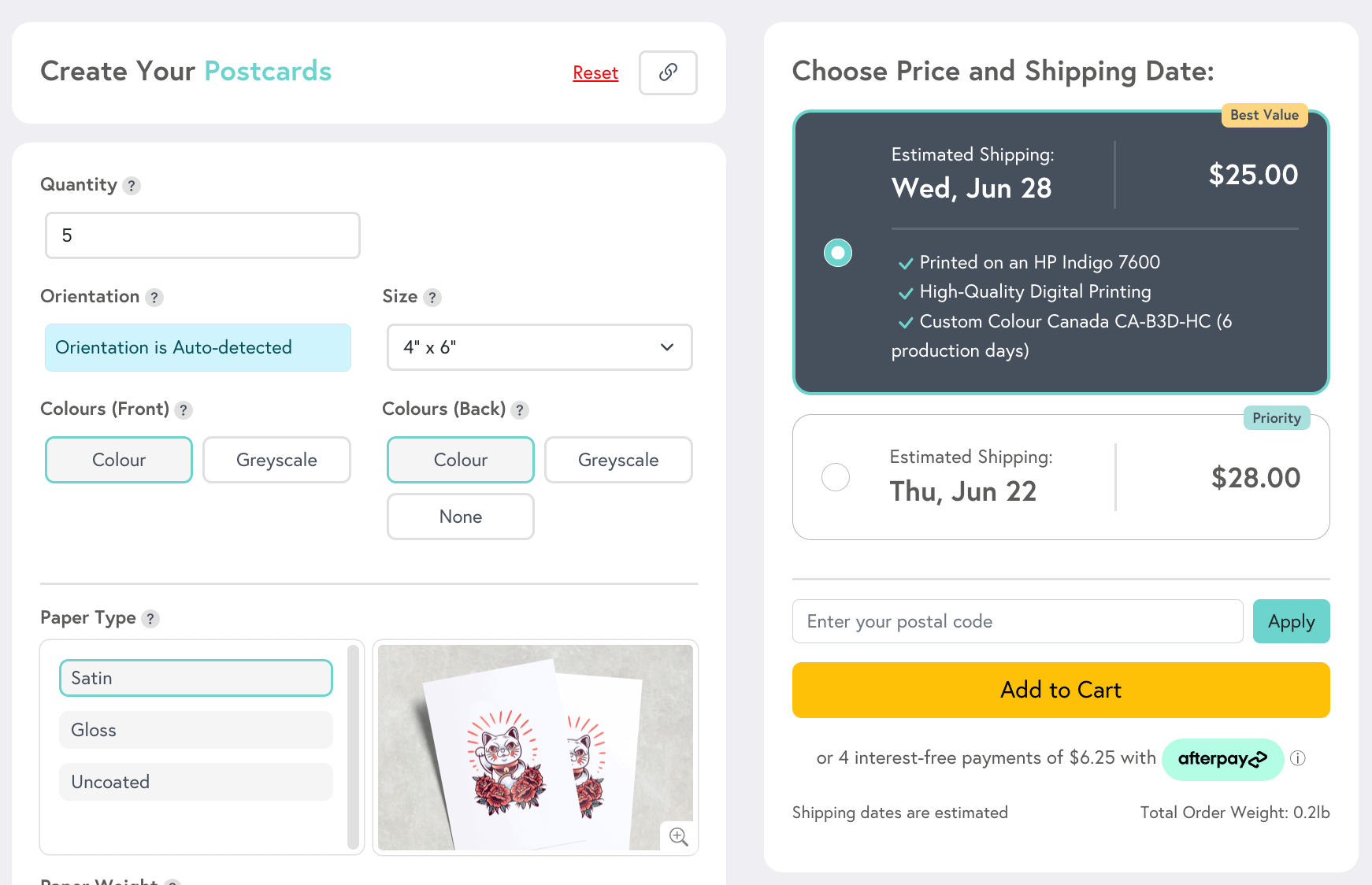Open the Size dropdown showing 4" x 6"
Screen dimensions: 1372x885
(539, 347)
